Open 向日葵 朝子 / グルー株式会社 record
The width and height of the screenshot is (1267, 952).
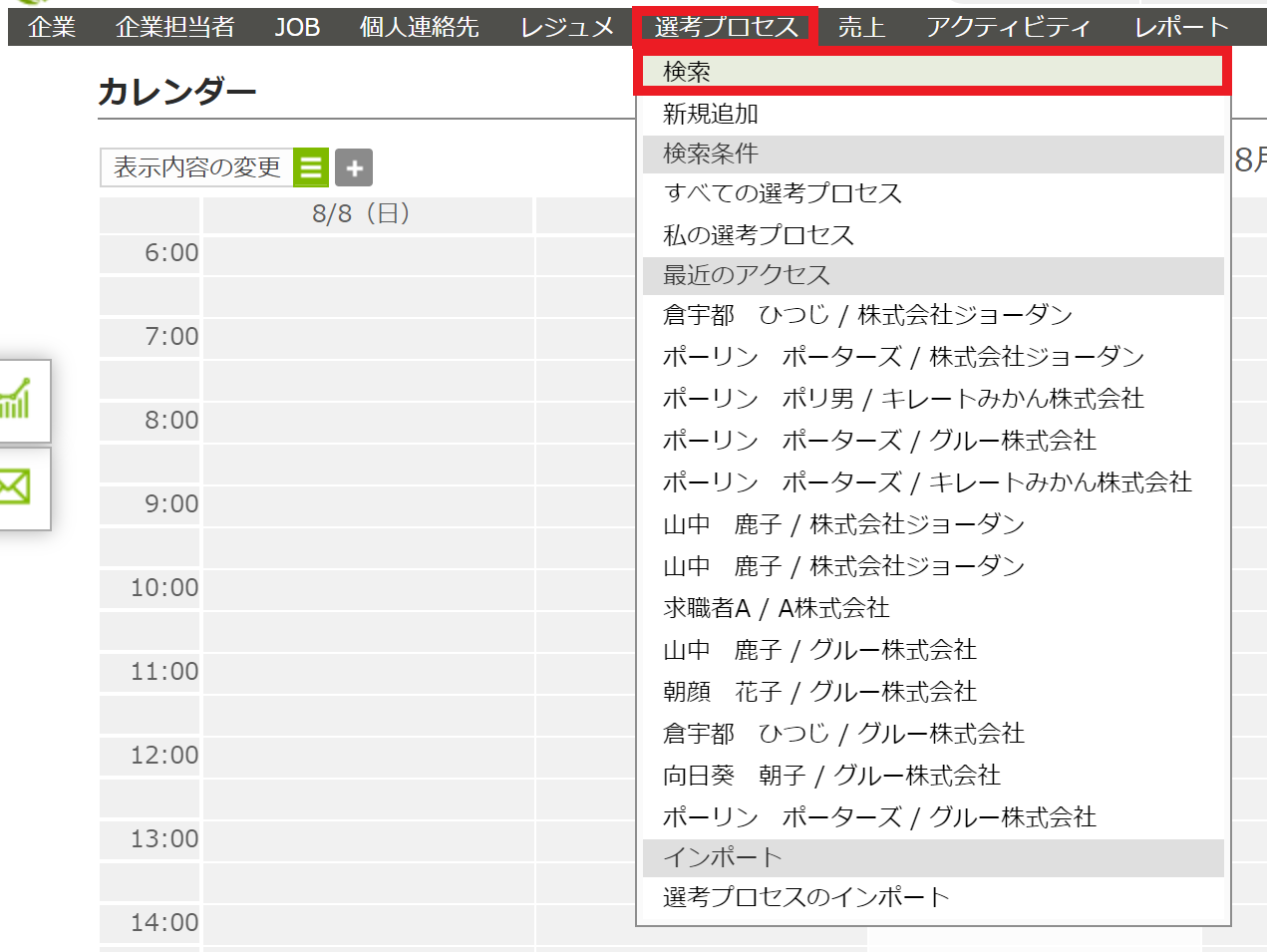[831, 776]
